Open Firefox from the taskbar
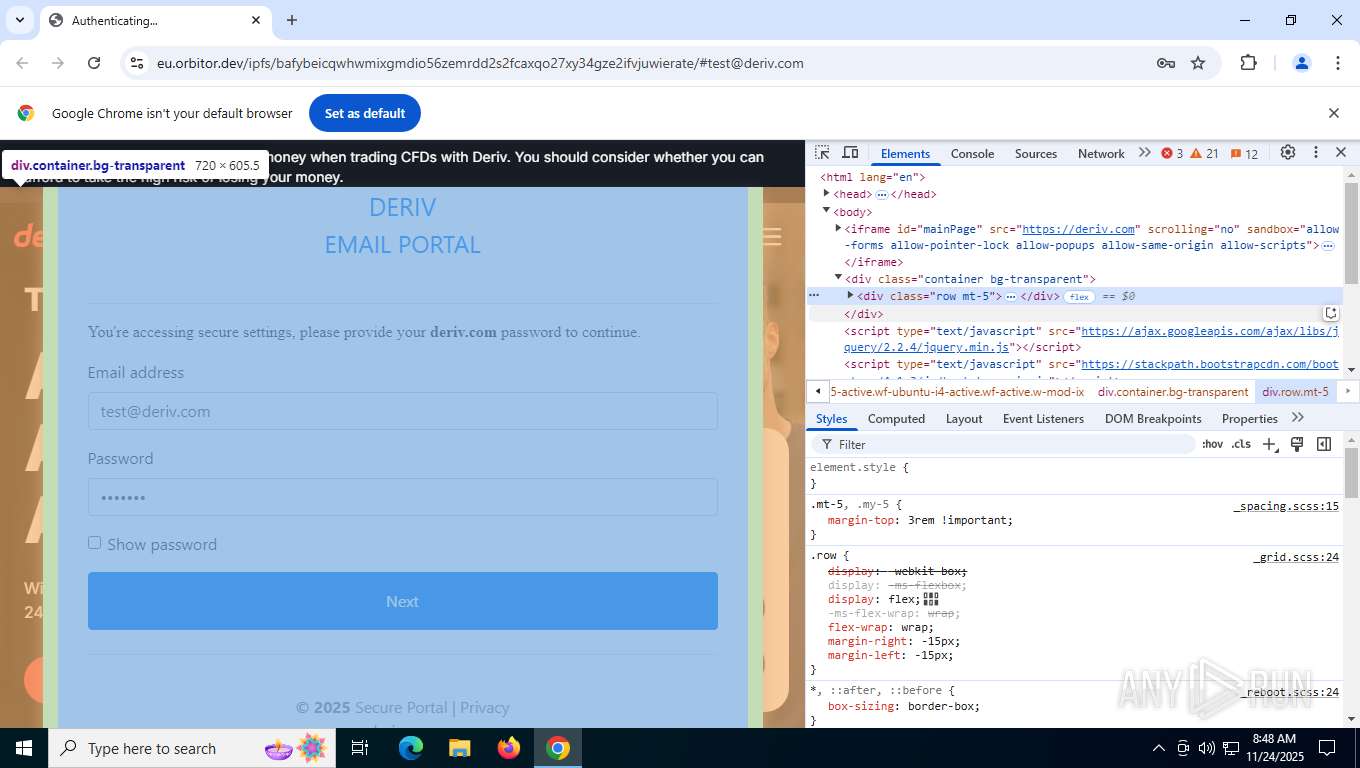 tap(509, 748)
